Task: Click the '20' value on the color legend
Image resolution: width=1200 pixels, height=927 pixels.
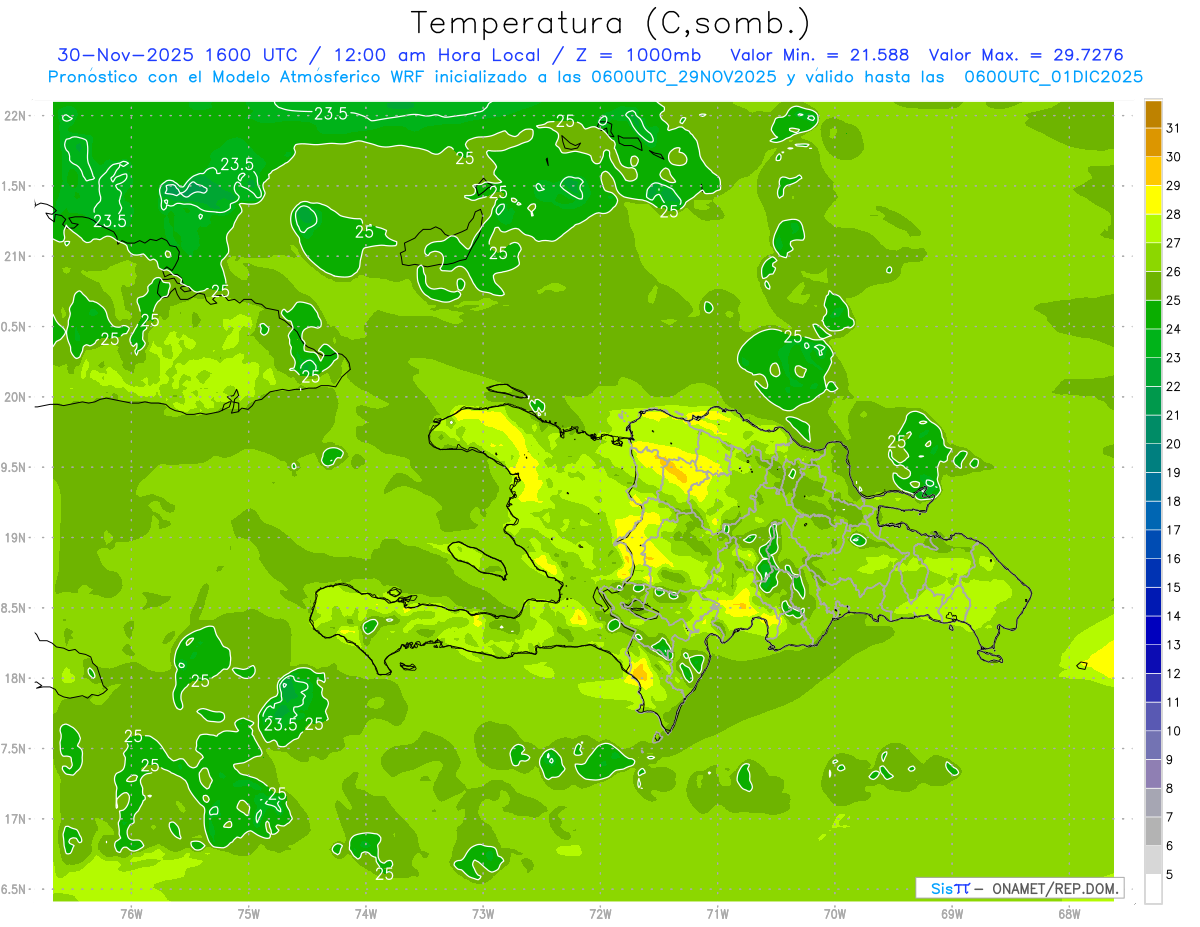Action: [x=1174, y=444]
